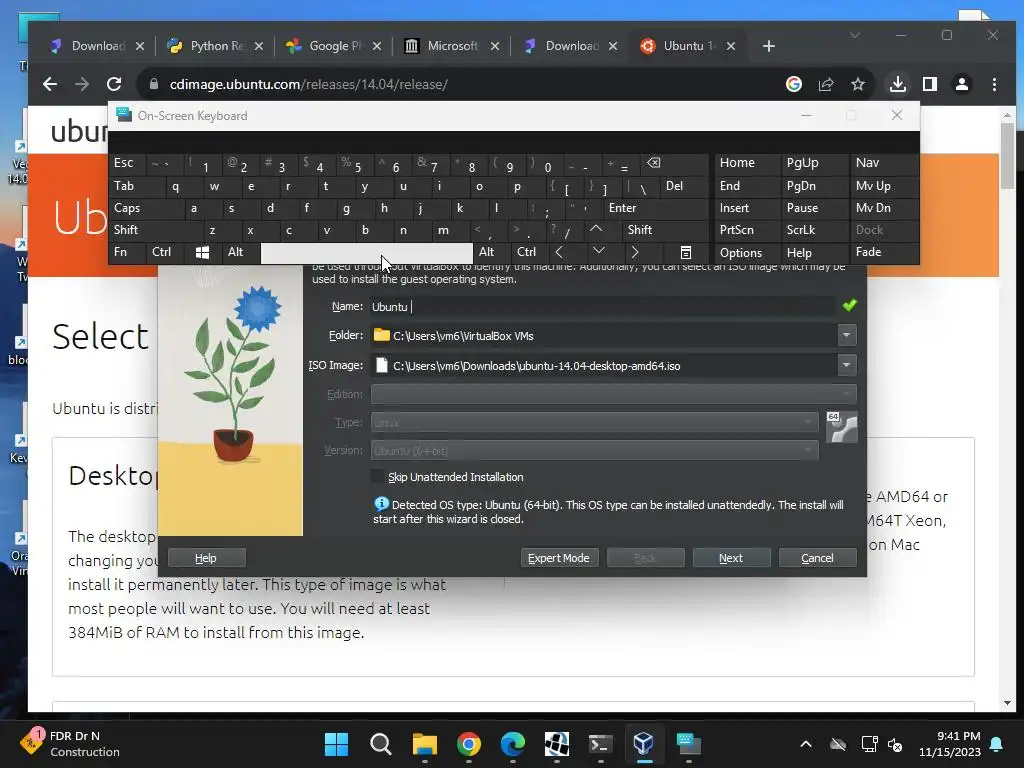Click the spacebar on On-Screen Keyboard

coord(366,253)
